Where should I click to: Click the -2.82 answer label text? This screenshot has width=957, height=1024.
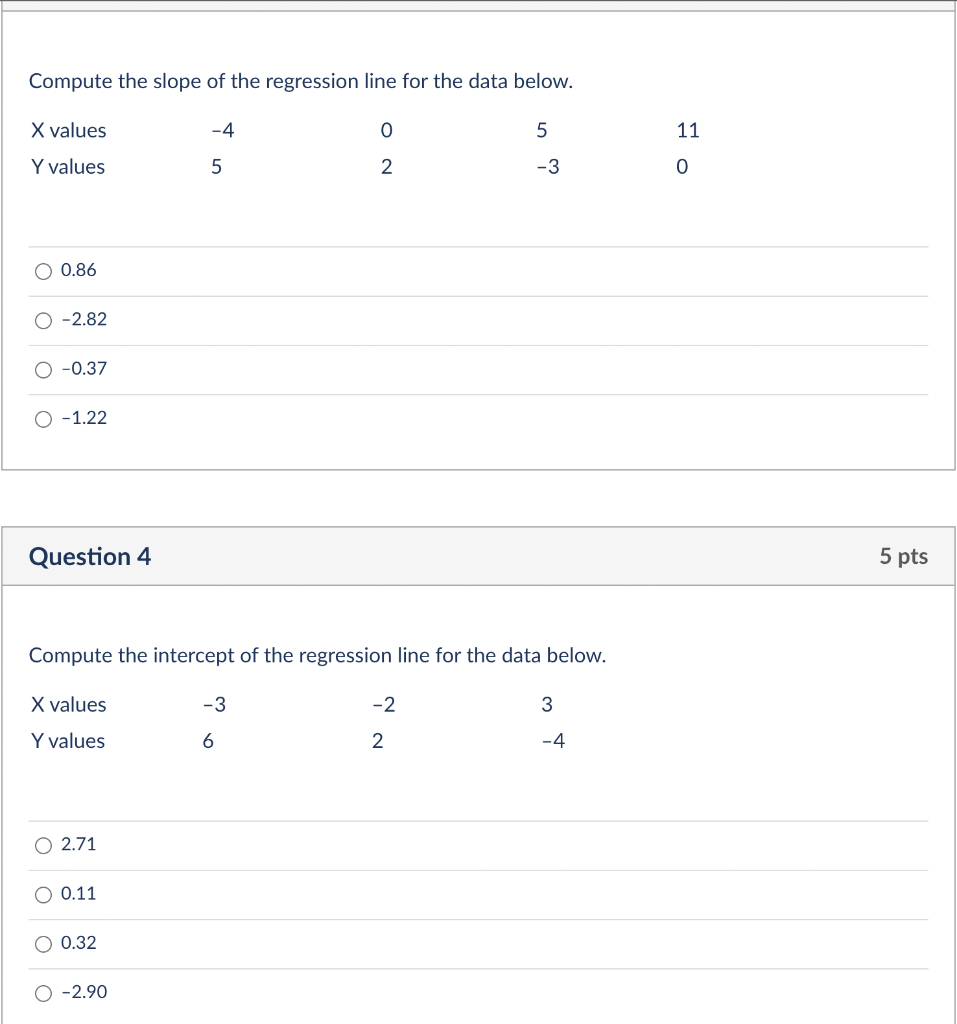[80, 320]
